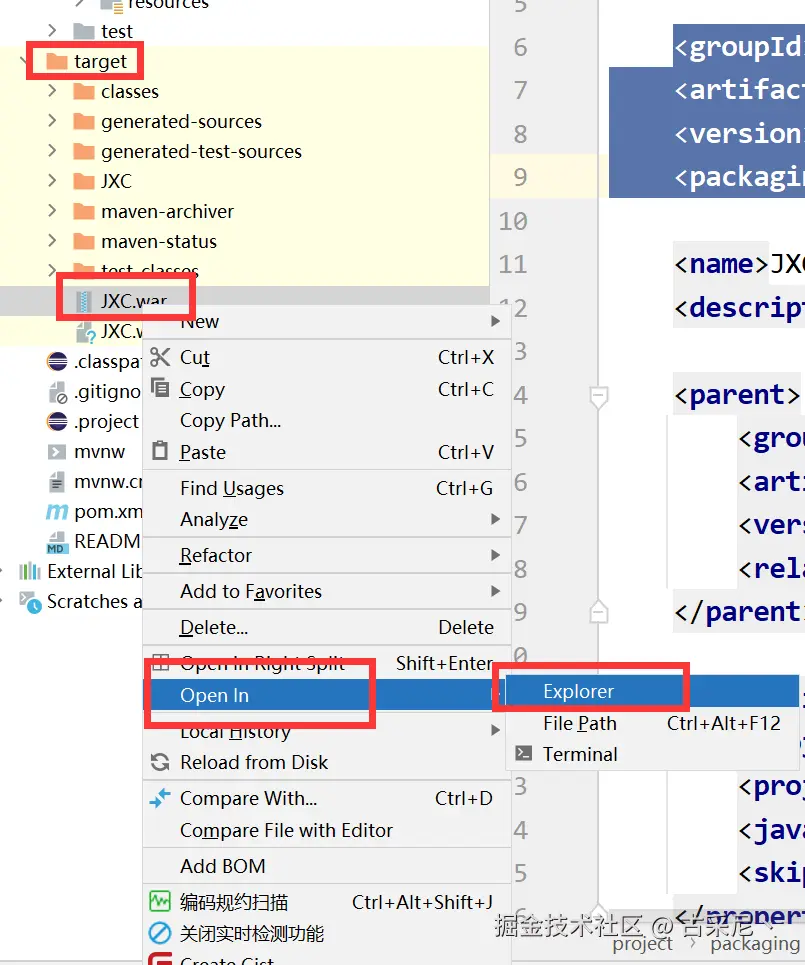Screen dimensions: 805x965
Task: Click the Reload from Disk icon
Action: pos(160,762)
